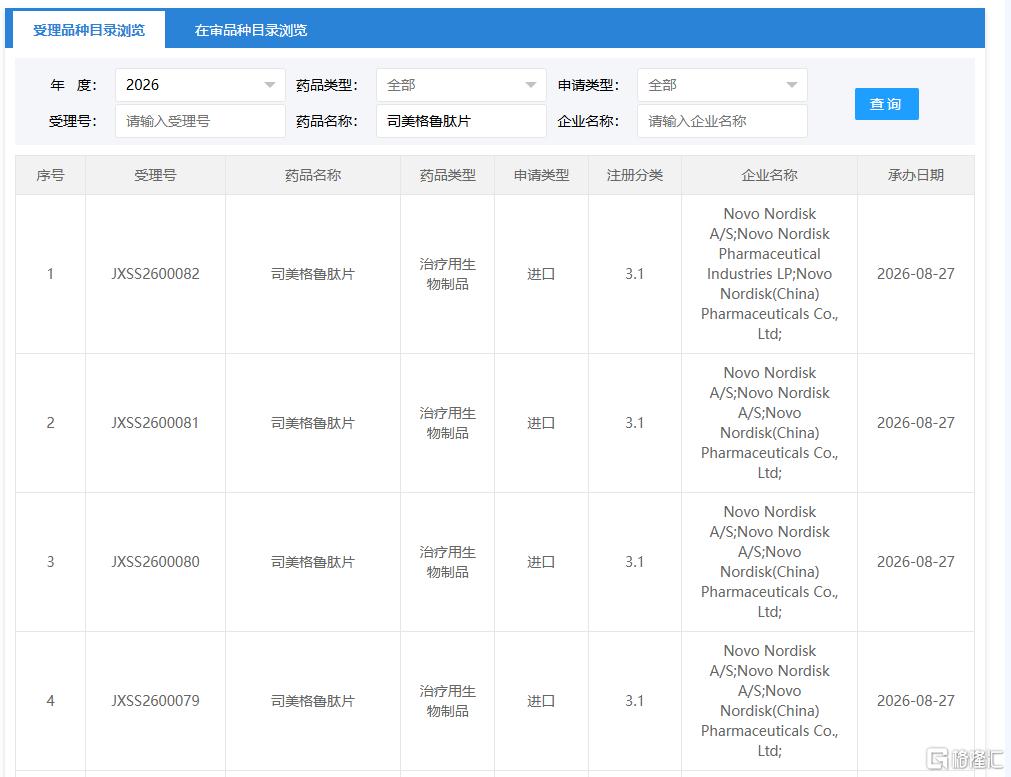Click the 药品名称 field containing 司美格鲁肽片
The height and width of the screenshot is (777, 1011).
tap(461, 121)
